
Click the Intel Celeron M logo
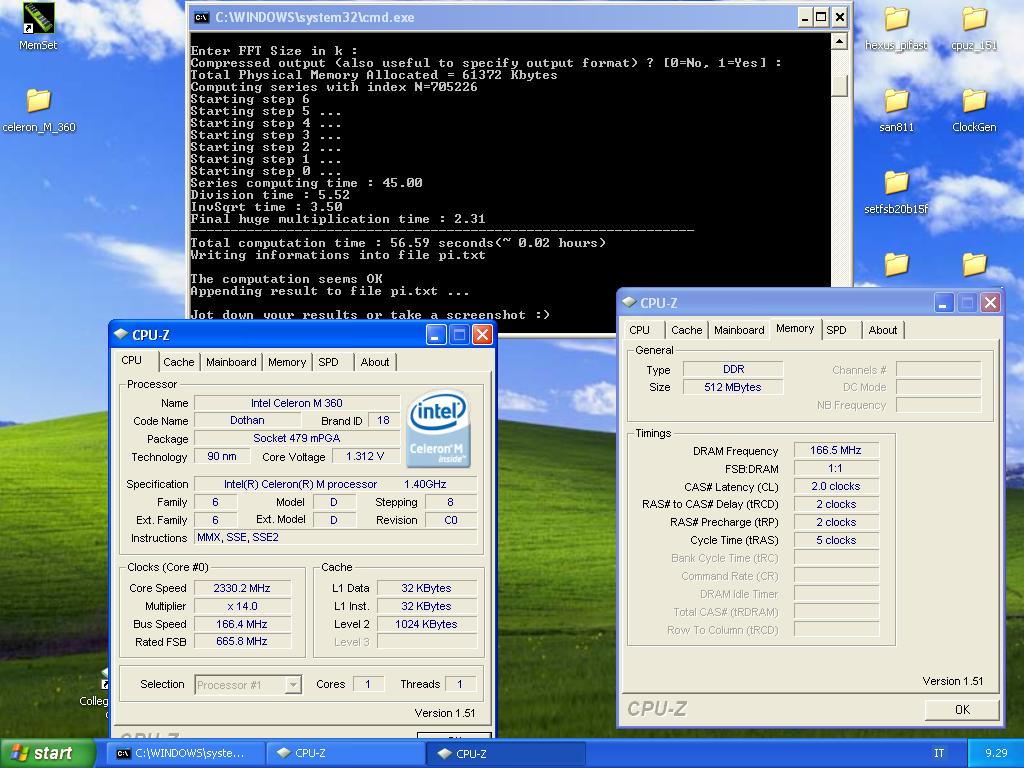coord(438,429)
